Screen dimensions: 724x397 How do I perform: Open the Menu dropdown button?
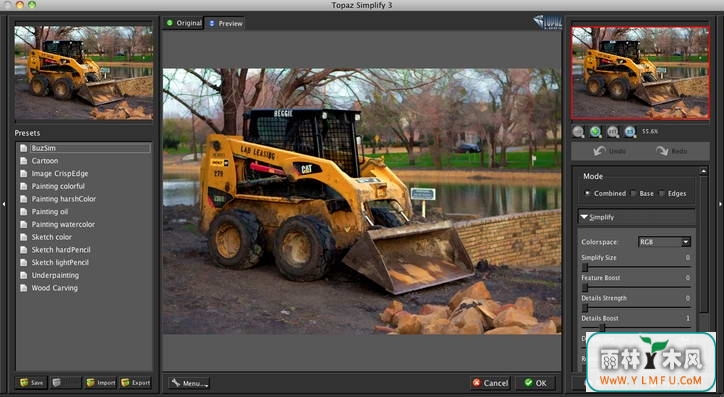coord(189,383)
